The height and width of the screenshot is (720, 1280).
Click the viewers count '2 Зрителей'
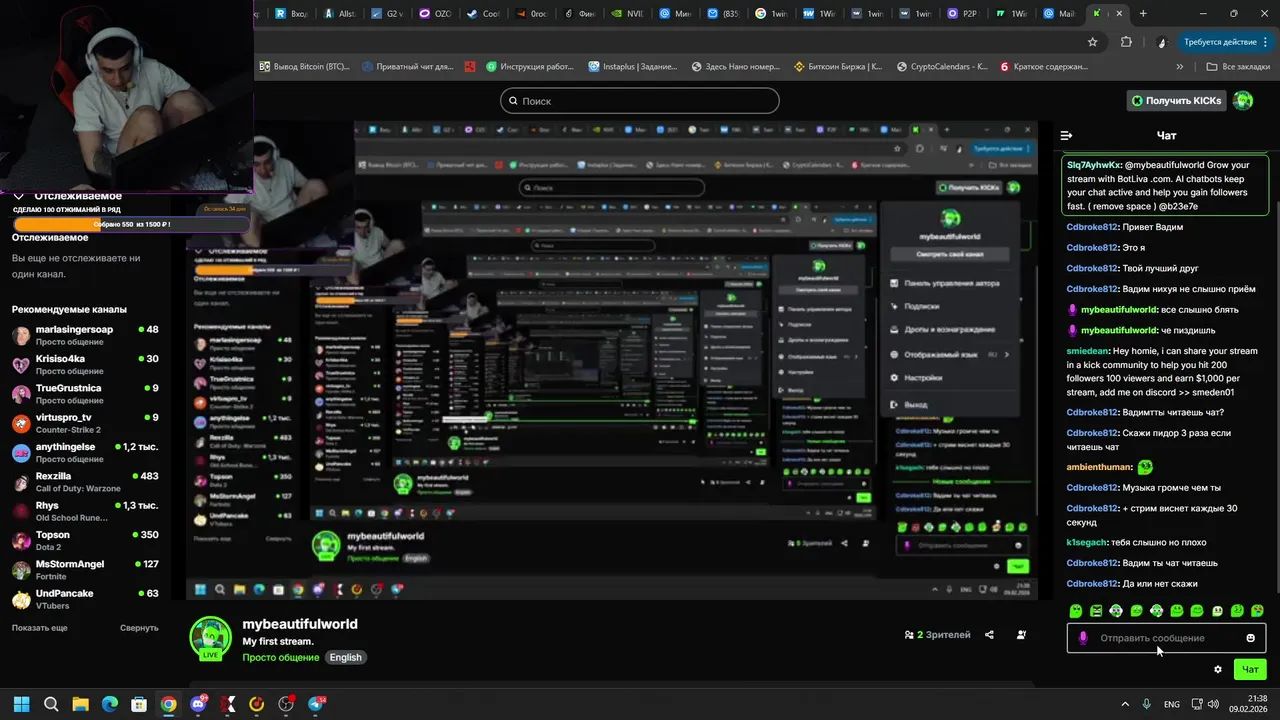pos(937,635)
